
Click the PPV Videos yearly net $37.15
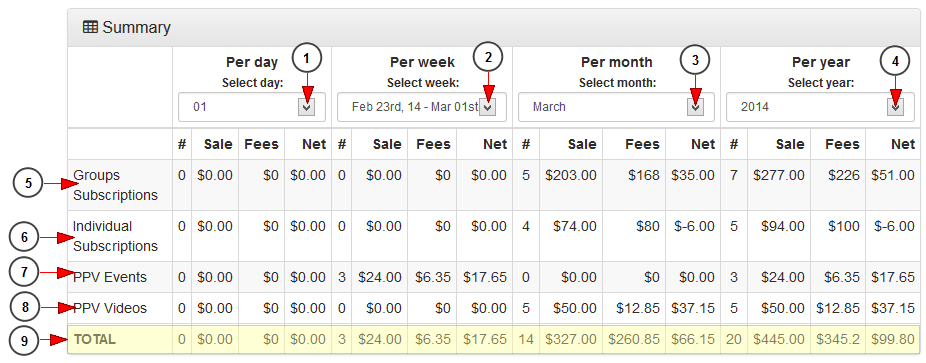893,308
